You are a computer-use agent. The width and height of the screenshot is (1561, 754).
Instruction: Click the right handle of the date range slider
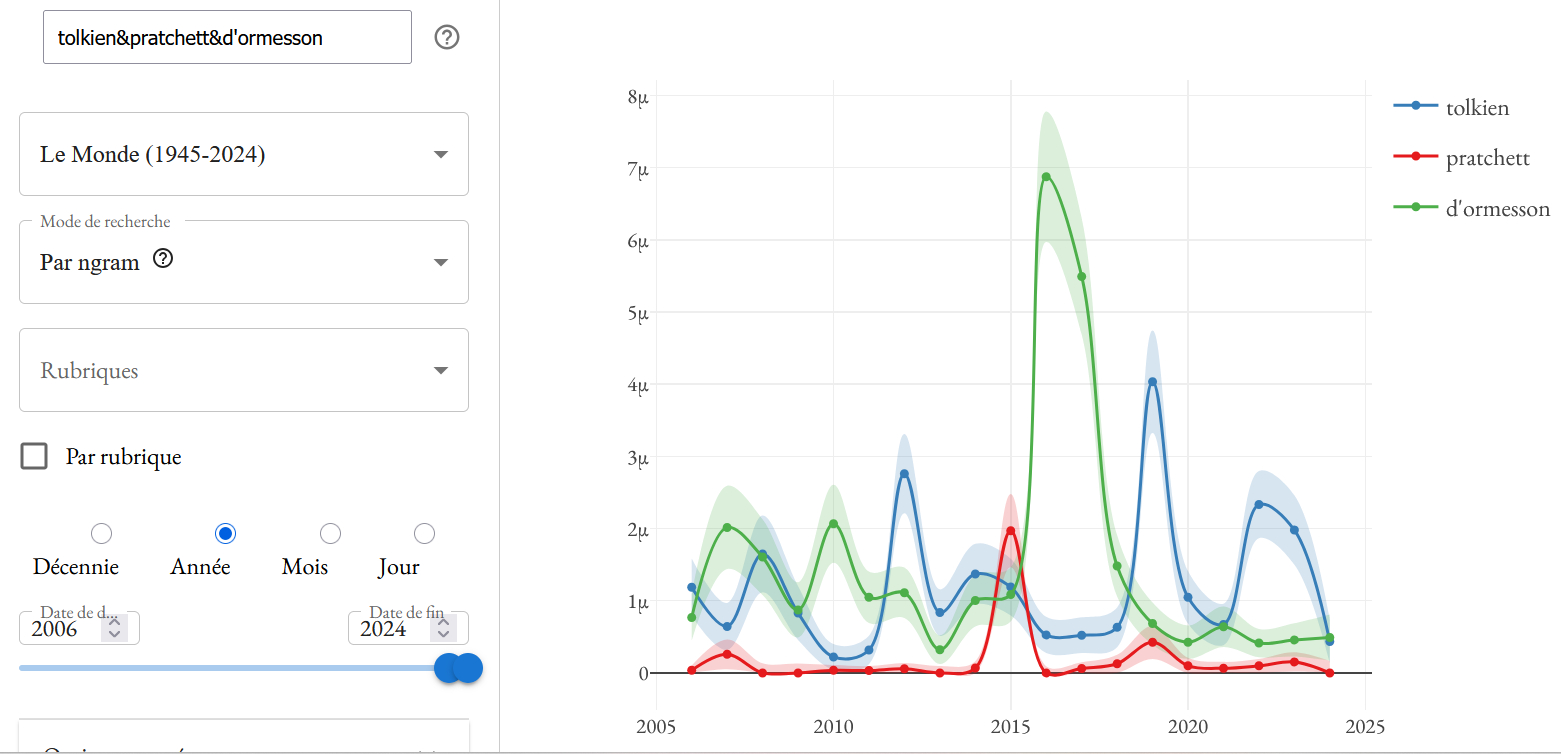467,668
